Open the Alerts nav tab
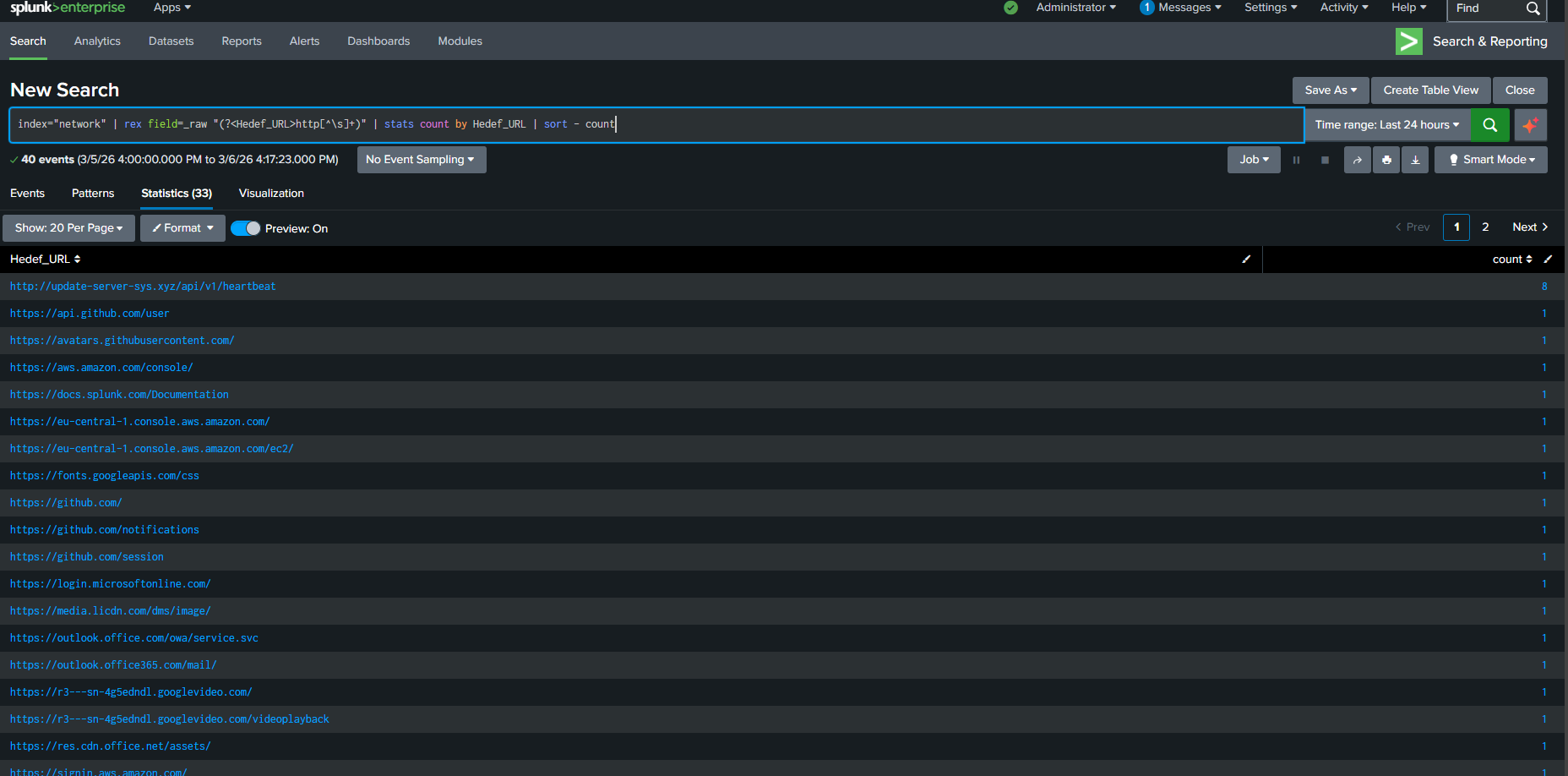The height and width of the screenshot is (776, 1568). click(x=304, y=41)
